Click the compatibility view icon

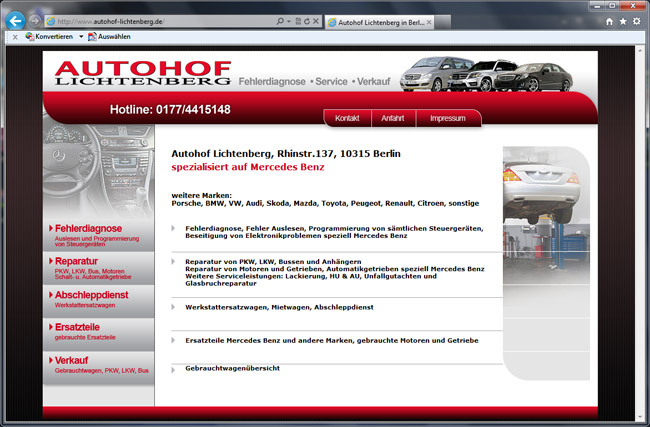point(298,21)
